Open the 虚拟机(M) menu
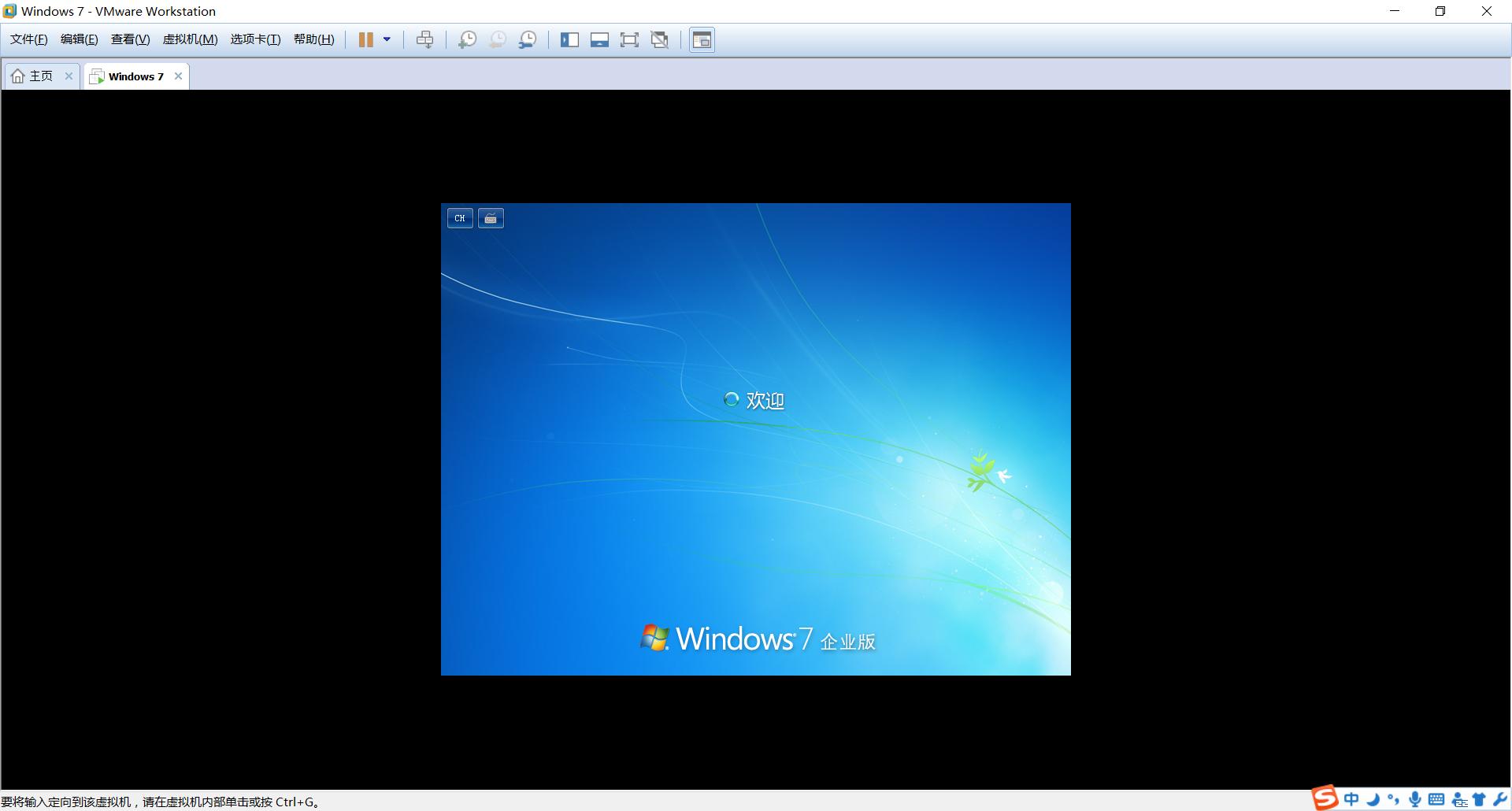 (x=191, y=39)
